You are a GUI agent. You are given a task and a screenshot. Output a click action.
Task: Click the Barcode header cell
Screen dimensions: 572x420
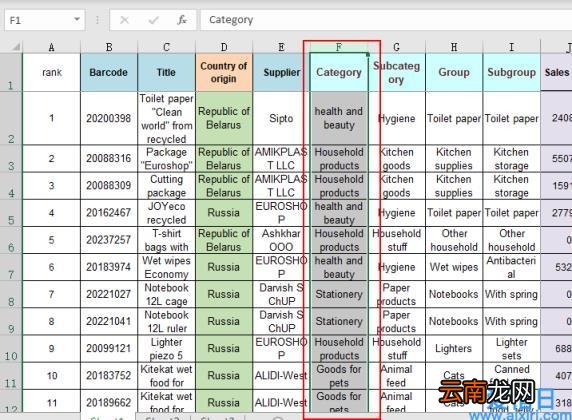pyautogui.click(x=109, y=72)
